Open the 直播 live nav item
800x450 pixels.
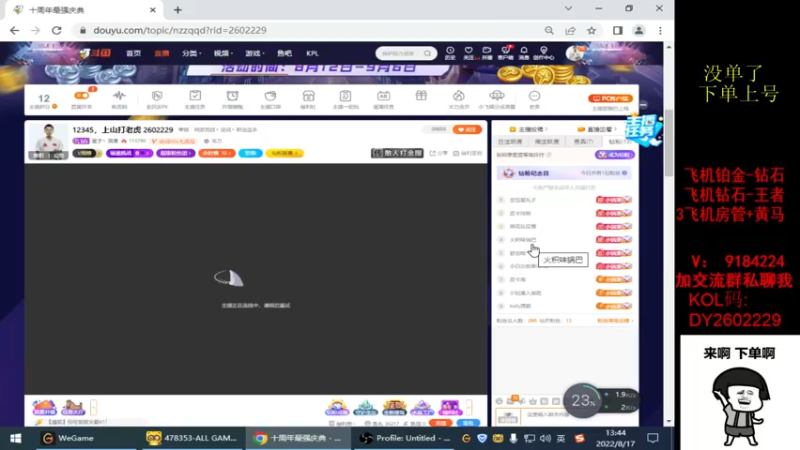pos(161,53)
